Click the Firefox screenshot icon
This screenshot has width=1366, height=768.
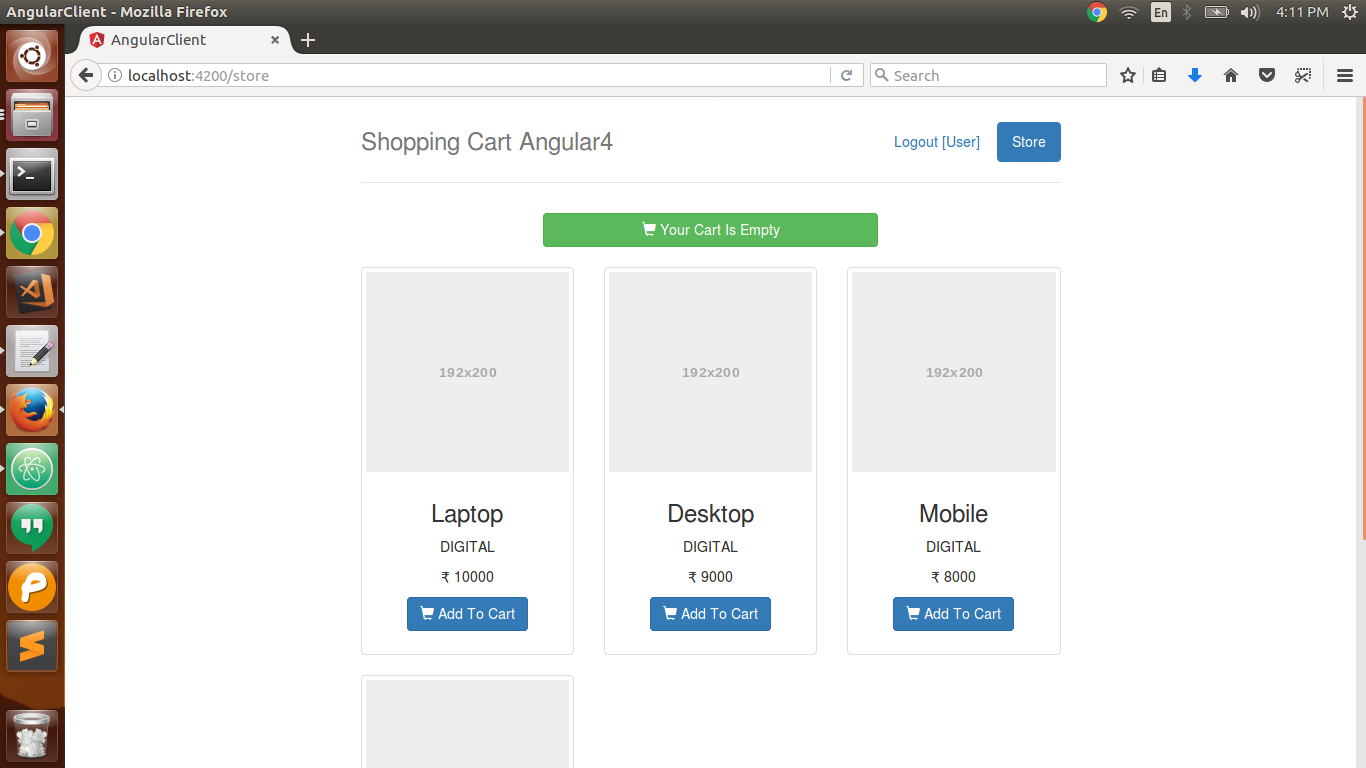pyautogui.click(x=1303, y=75)
